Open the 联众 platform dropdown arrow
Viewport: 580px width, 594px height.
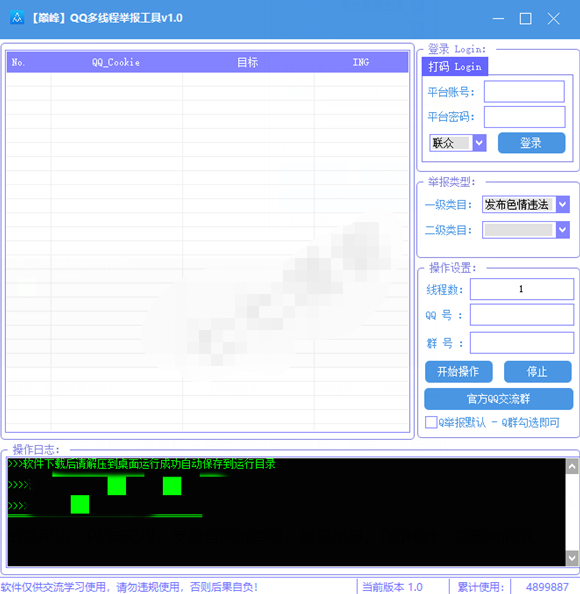[x=480, y=143]
